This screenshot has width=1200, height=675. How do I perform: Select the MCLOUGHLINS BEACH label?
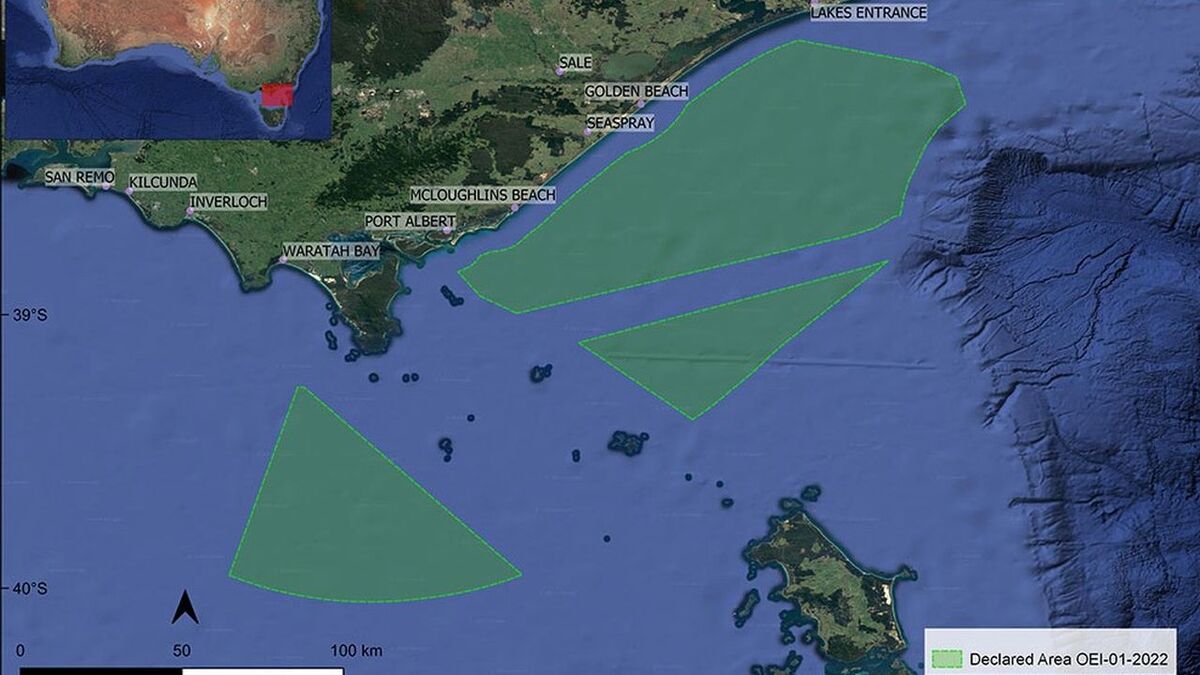[482, 194]
